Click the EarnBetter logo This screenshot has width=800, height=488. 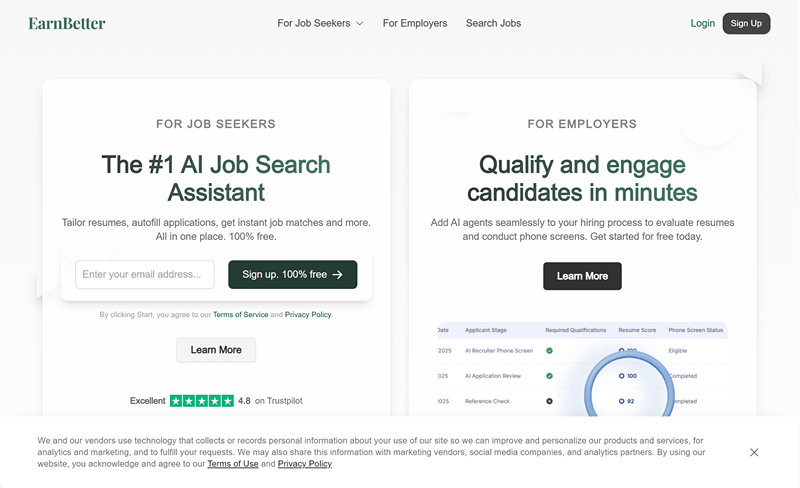[67, 23]
